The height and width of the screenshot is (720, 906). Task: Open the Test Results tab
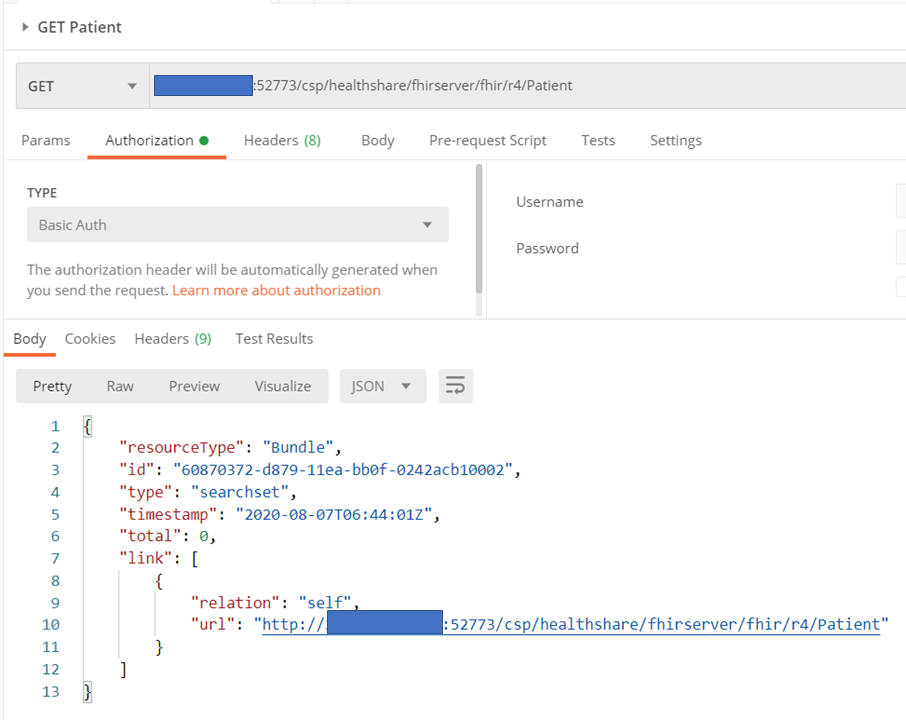point(274,339)
